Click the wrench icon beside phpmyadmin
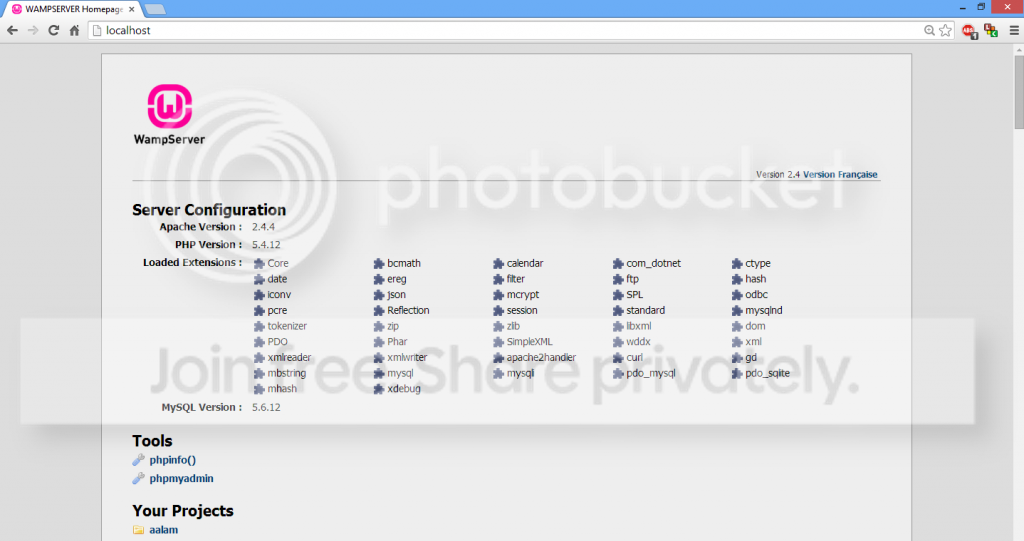Screen dimensions: 1024x541 click(x=138, y=478)
